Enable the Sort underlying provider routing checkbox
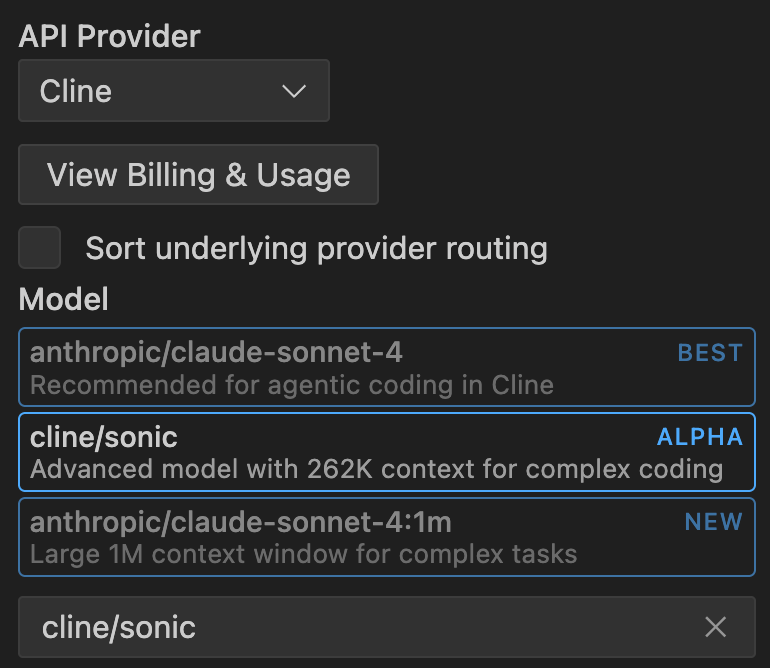 click(x=40, y=248)
